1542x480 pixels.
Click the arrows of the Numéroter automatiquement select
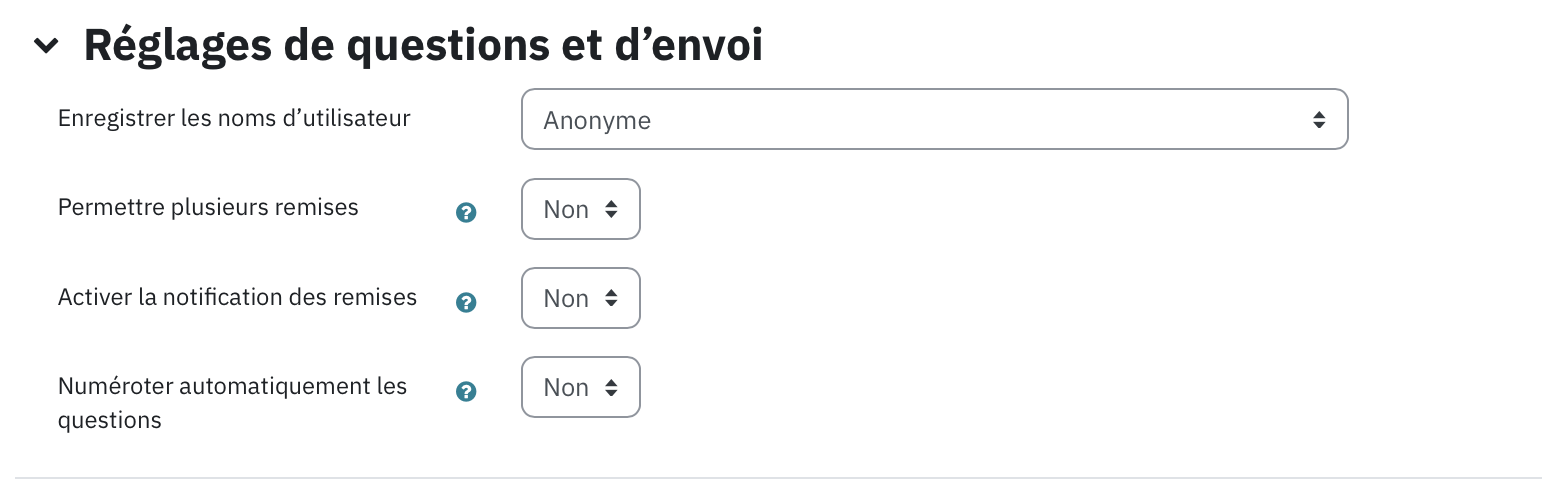[611, 387]
